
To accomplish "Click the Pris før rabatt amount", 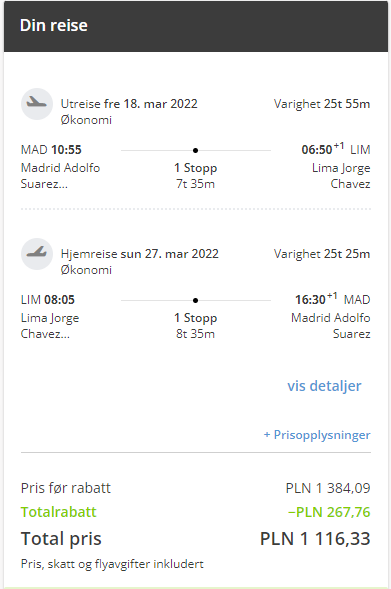I will click(x=328, y=488).
